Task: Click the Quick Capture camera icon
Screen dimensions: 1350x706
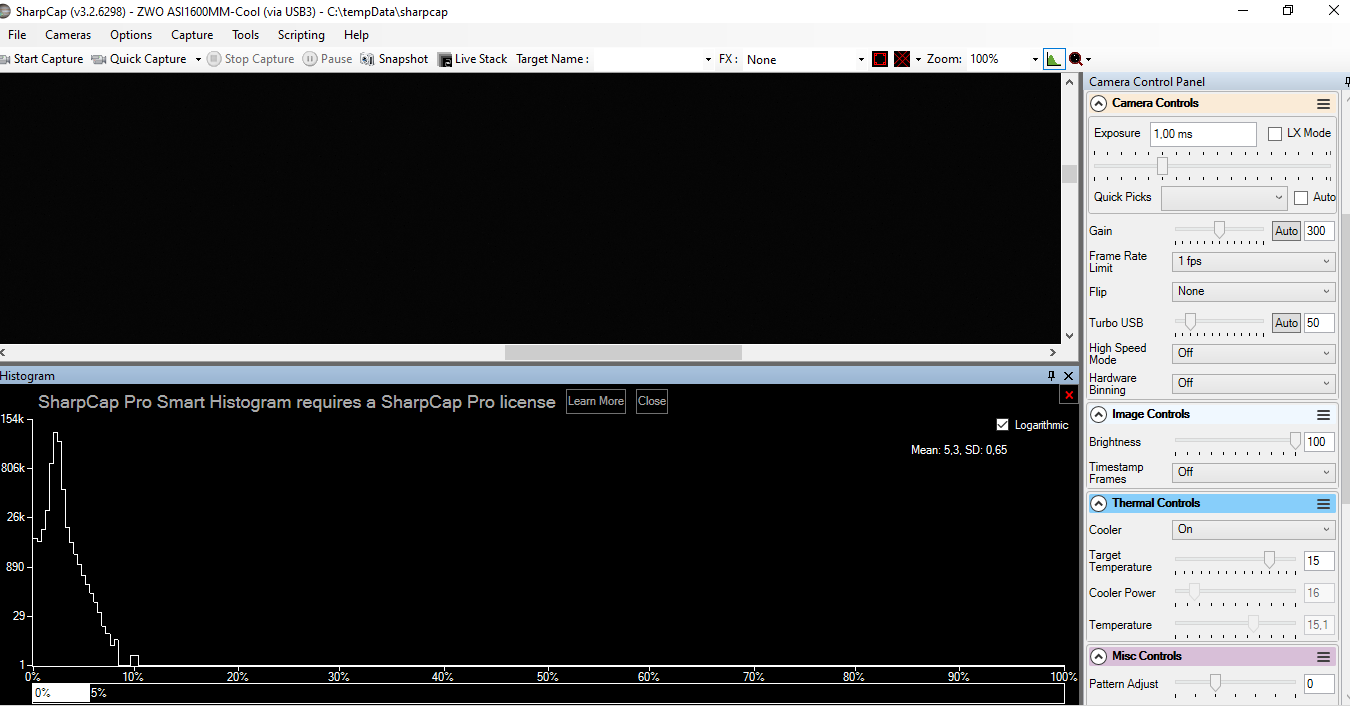Action: click(x=99, y=59)
